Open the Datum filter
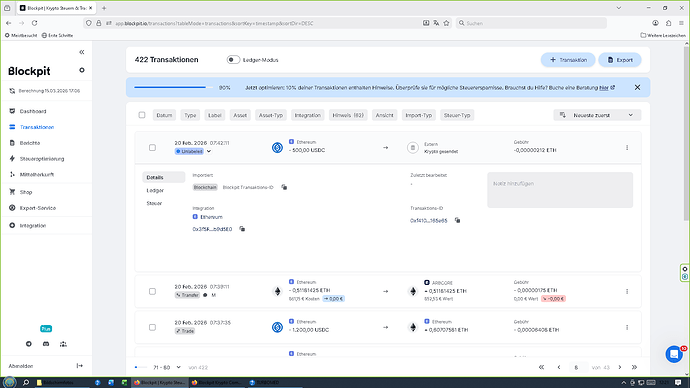 164,115
